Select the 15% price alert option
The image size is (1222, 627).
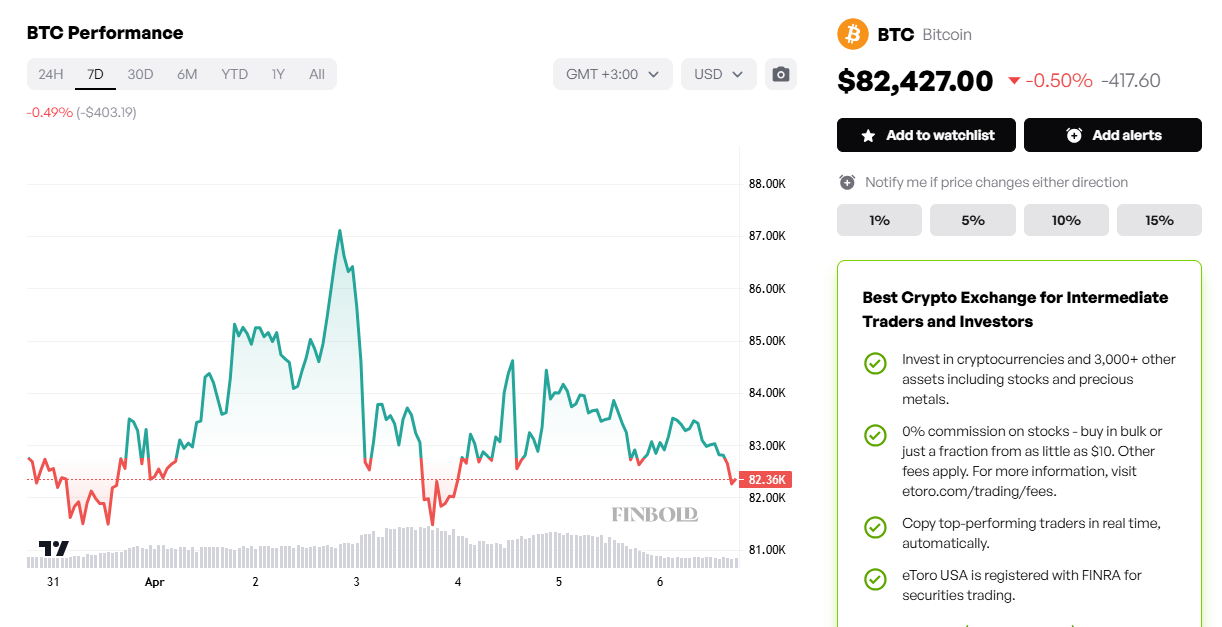click(x=1159, y=220)
